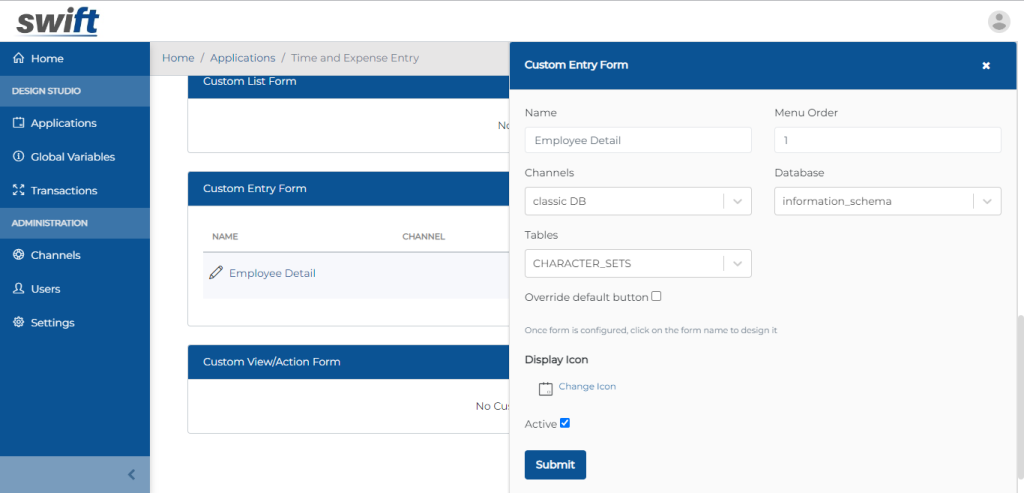Click the Settings gear icon
Screen dimensions: 1024x493
[x=18, y=323]
